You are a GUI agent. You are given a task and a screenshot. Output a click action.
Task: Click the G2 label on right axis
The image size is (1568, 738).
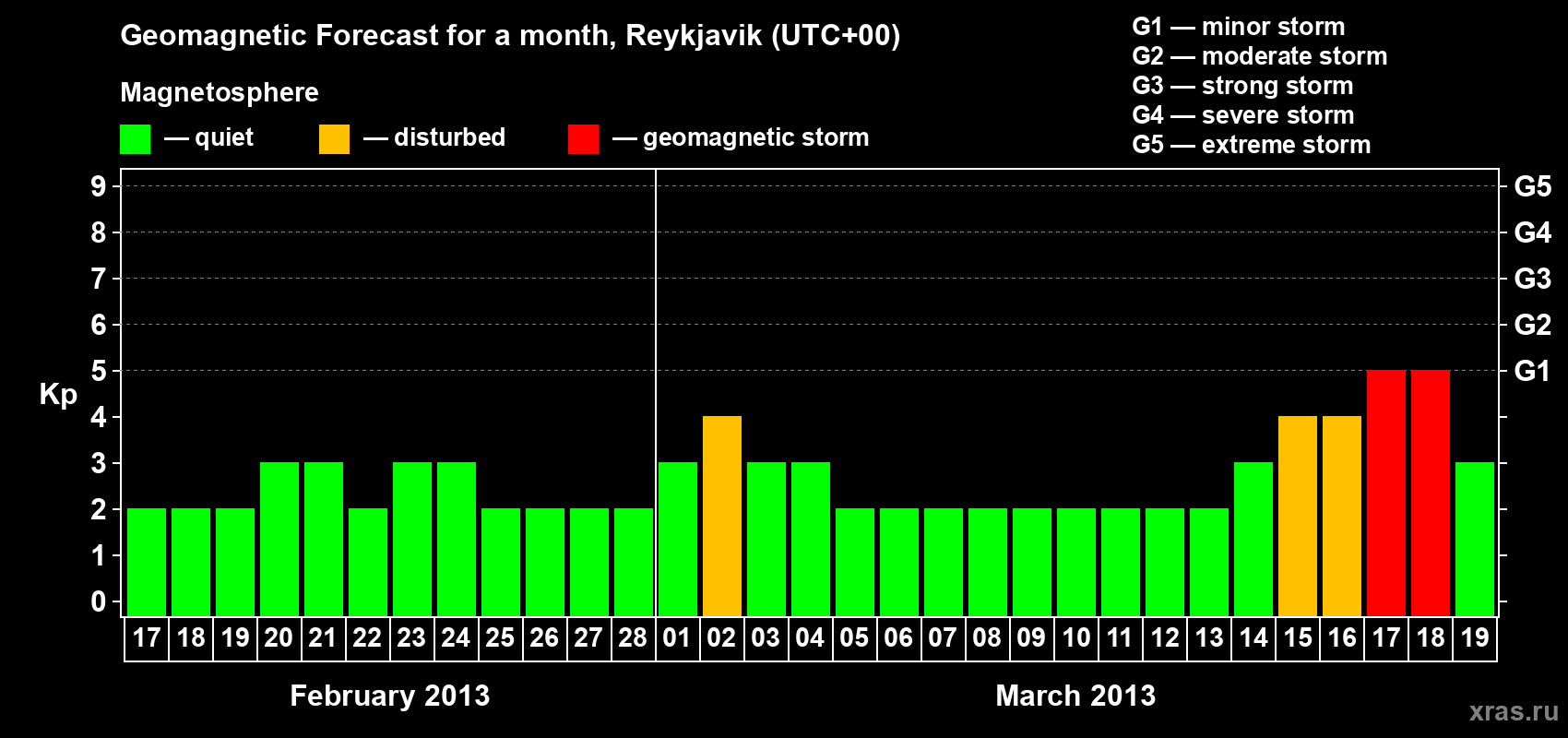(x=1533, y=325)
